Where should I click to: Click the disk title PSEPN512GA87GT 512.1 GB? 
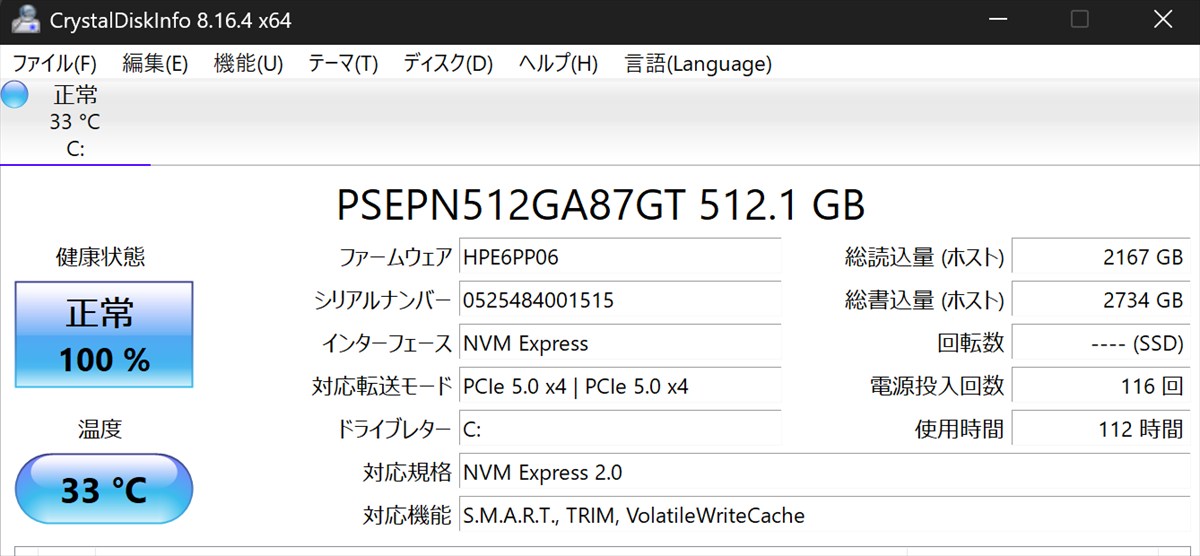pyautogui.click(x=600, y=205)
